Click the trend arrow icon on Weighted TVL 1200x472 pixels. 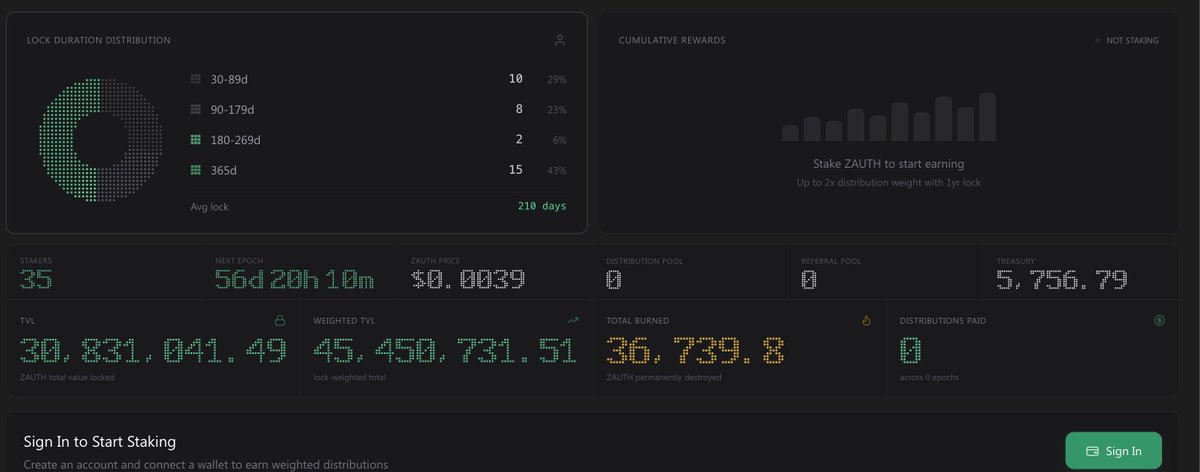tap(573, 321)
